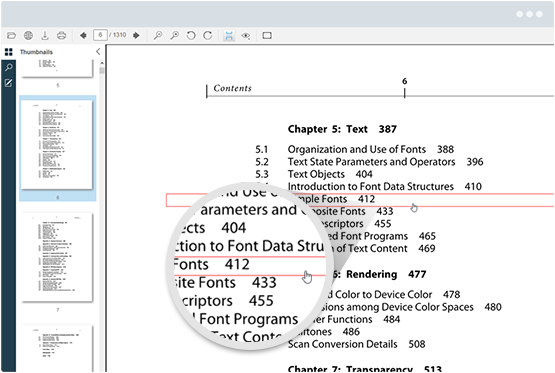Select page 7 thumbnail
Screen dimensions: 555x373
click(x=57, y=257)
